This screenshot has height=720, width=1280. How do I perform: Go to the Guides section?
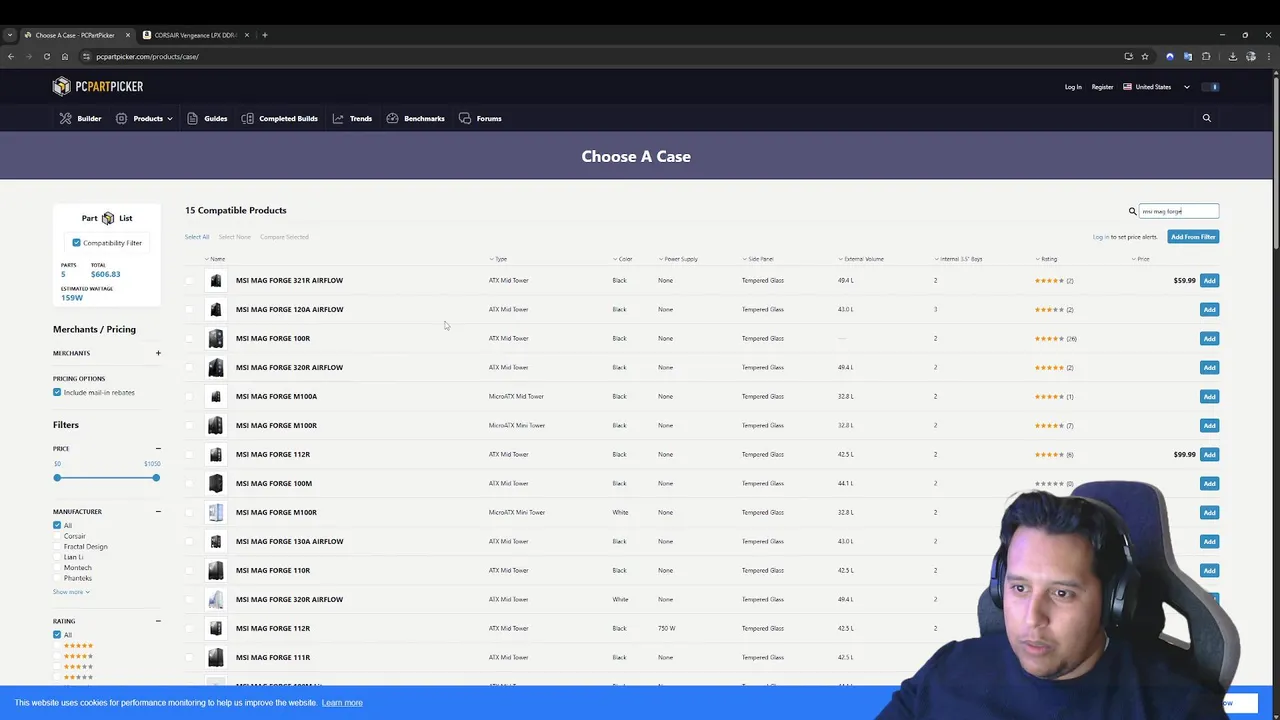tap(207, 118)
